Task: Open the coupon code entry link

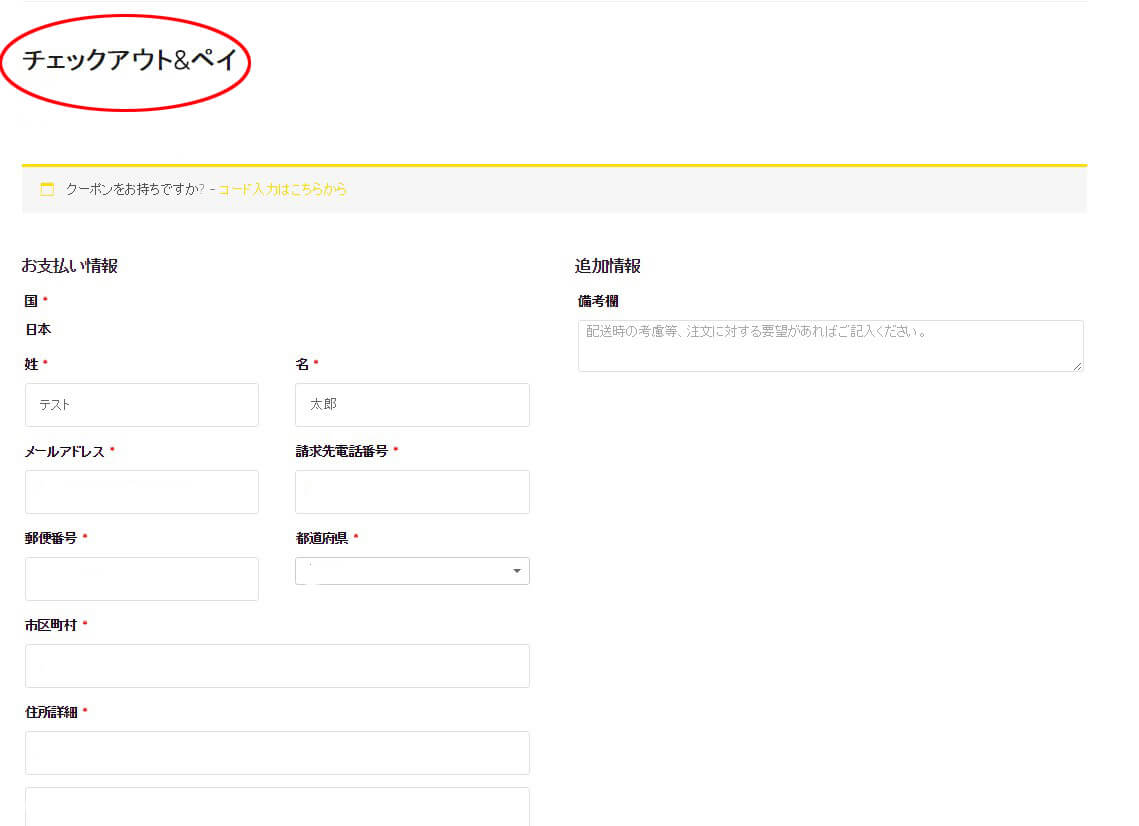Action: tap(283, 189)
